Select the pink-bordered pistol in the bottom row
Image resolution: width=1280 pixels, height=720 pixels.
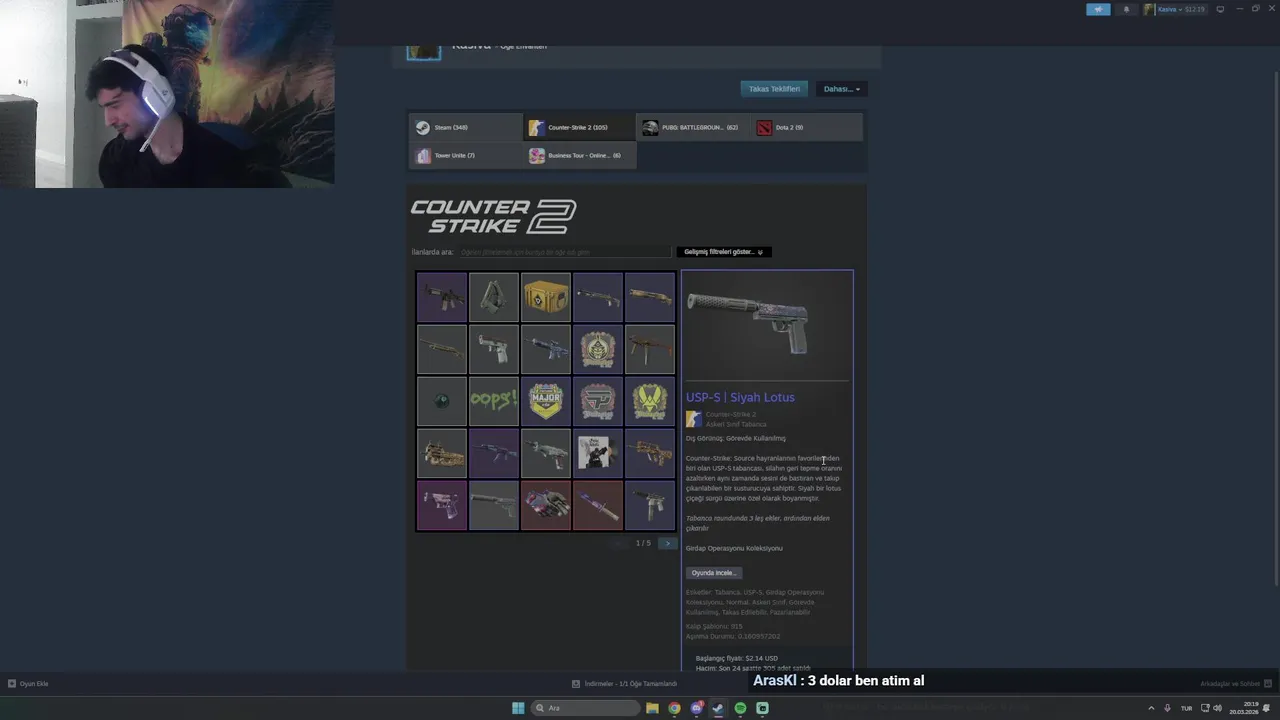click(x=442, y=505)
